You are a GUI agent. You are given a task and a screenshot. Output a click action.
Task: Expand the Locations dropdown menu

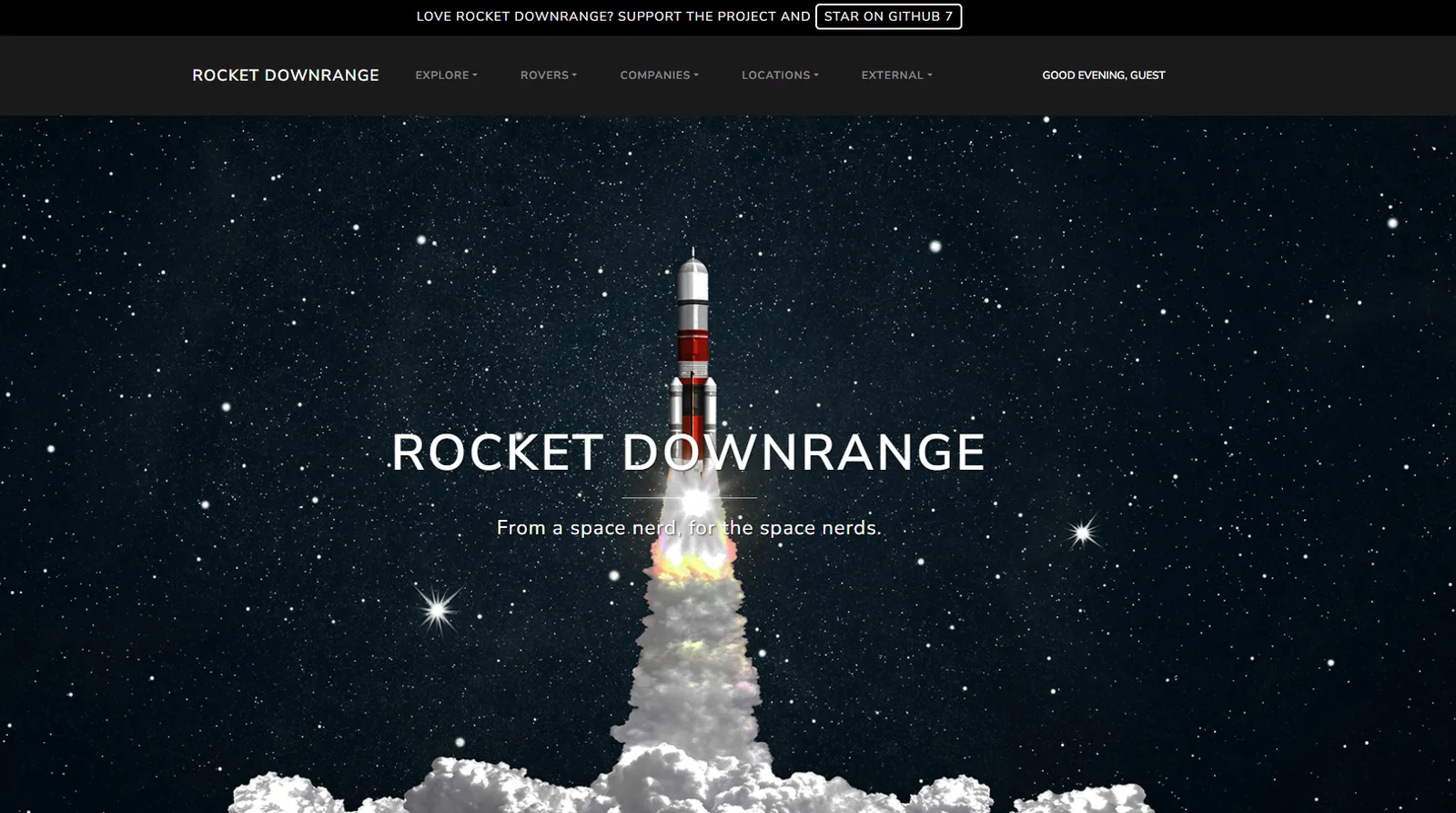pos(780,76)
